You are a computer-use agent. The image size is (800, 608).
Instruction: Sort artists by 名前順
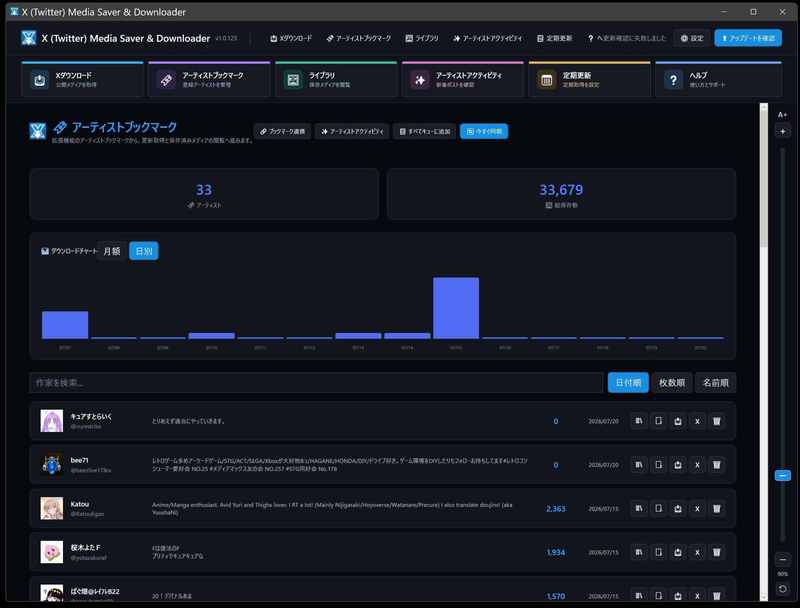point(716,383)
